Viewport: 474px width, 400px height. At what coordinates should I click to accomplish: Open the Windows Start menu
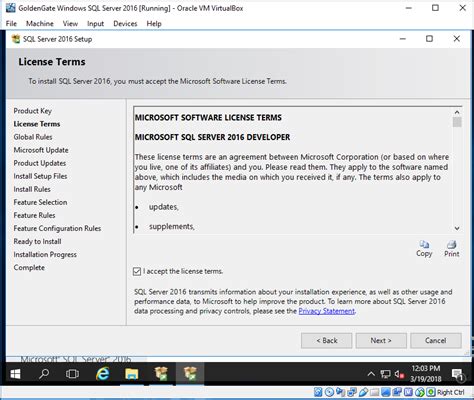pyautogui.click(x=15, y=374)
